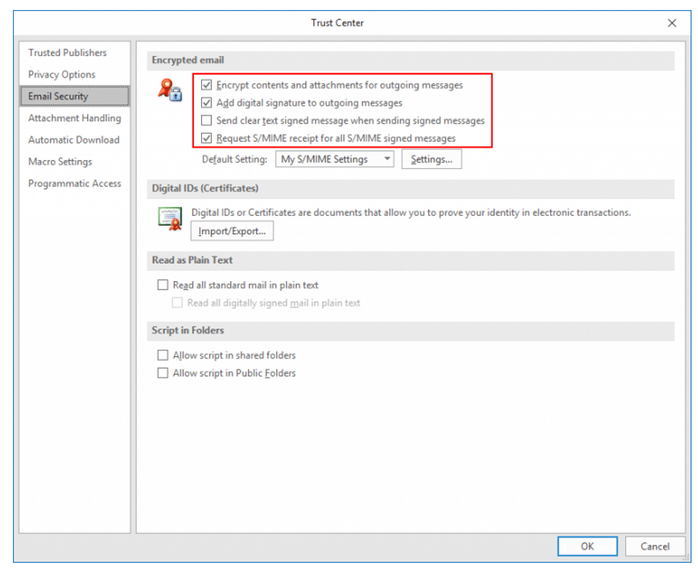
Task: Select the Email Security section
Action: pyautogui.click(x=75, y=96)
